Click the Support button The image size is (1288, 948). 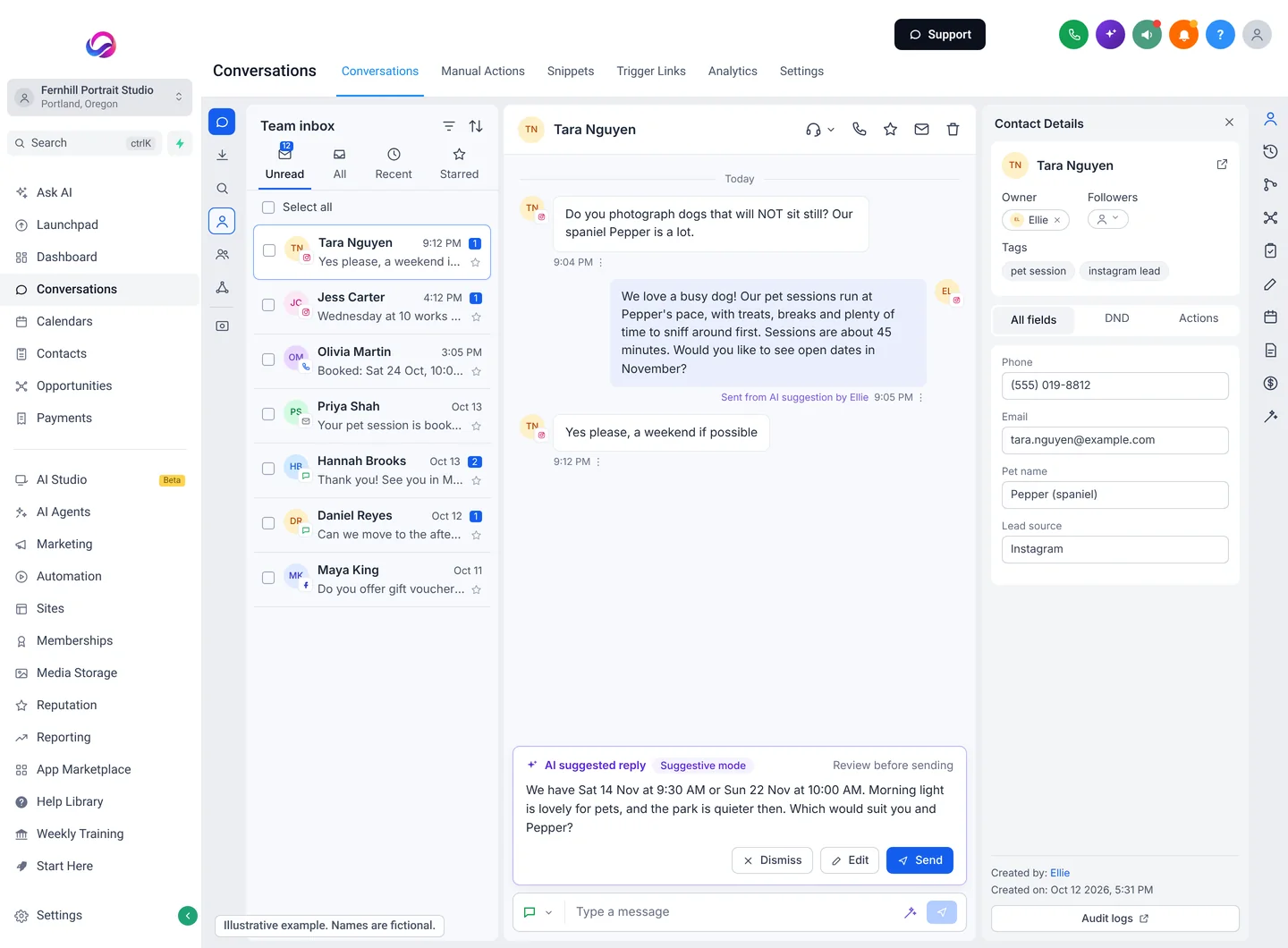(940, 34)
